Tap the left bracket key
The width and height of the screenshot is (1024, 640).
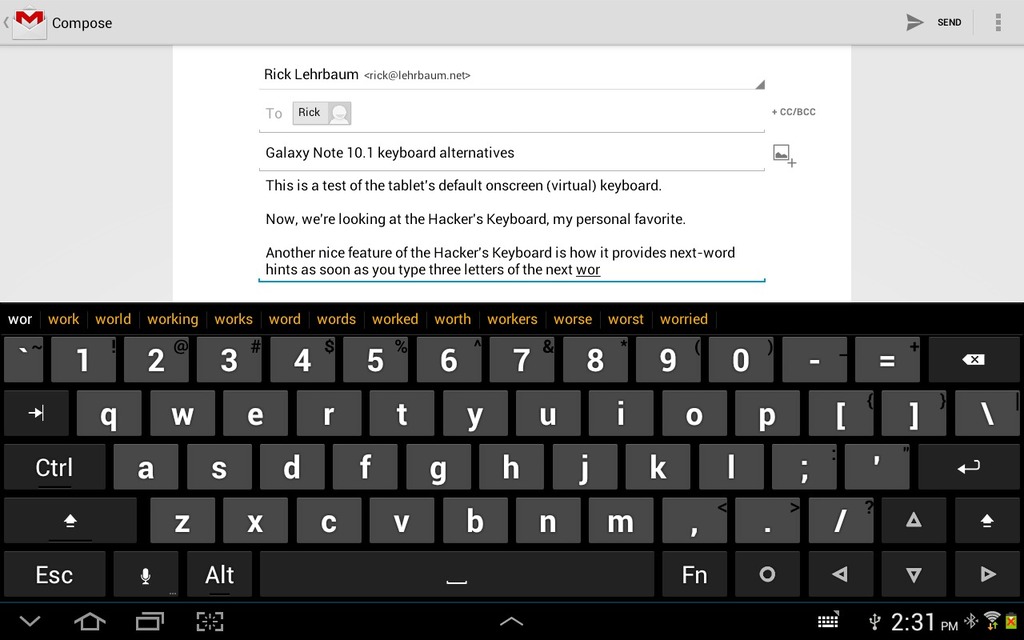click(840, 413)
